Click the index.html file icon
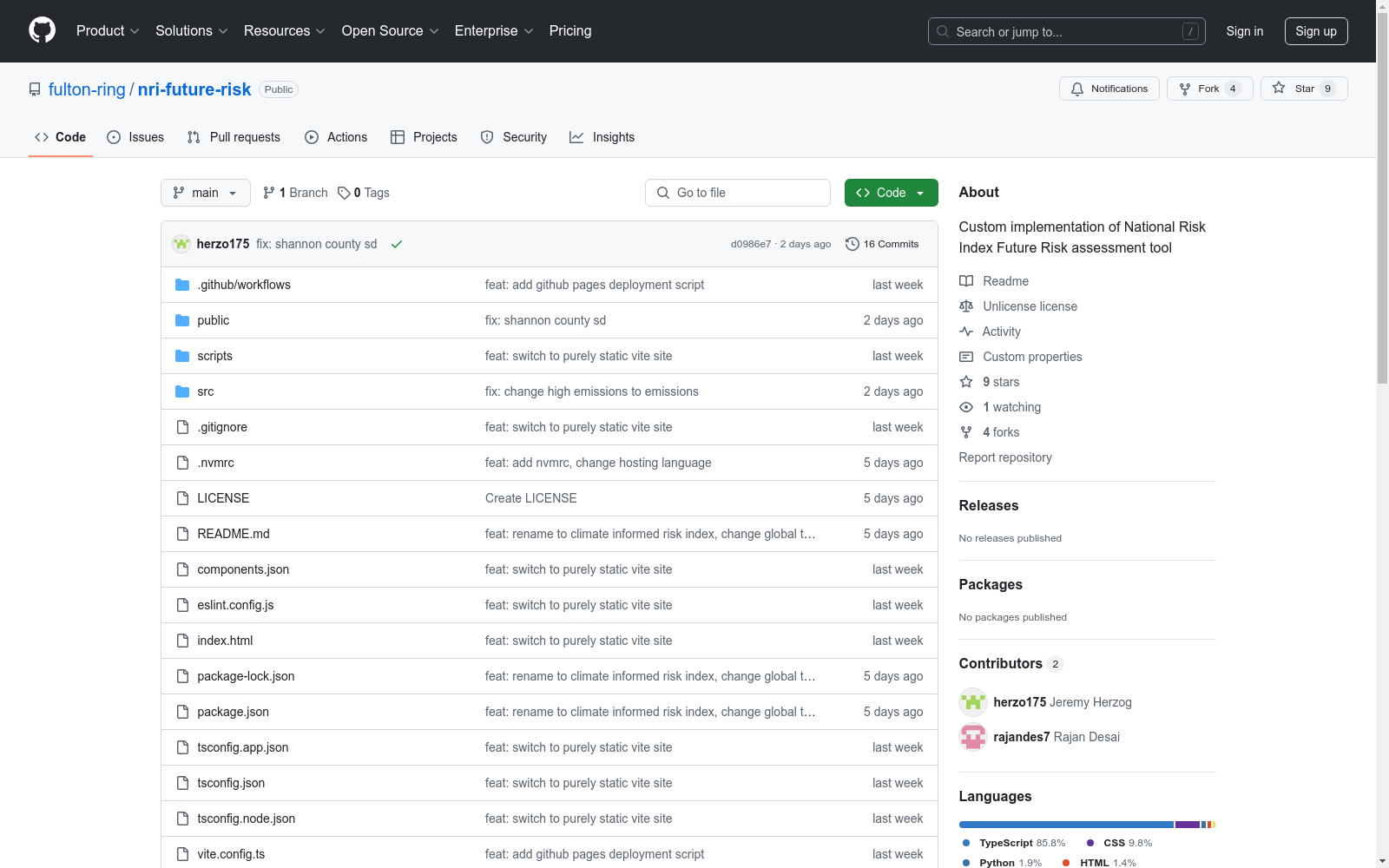Screen dimensions: 1389x868 [182, 641]
